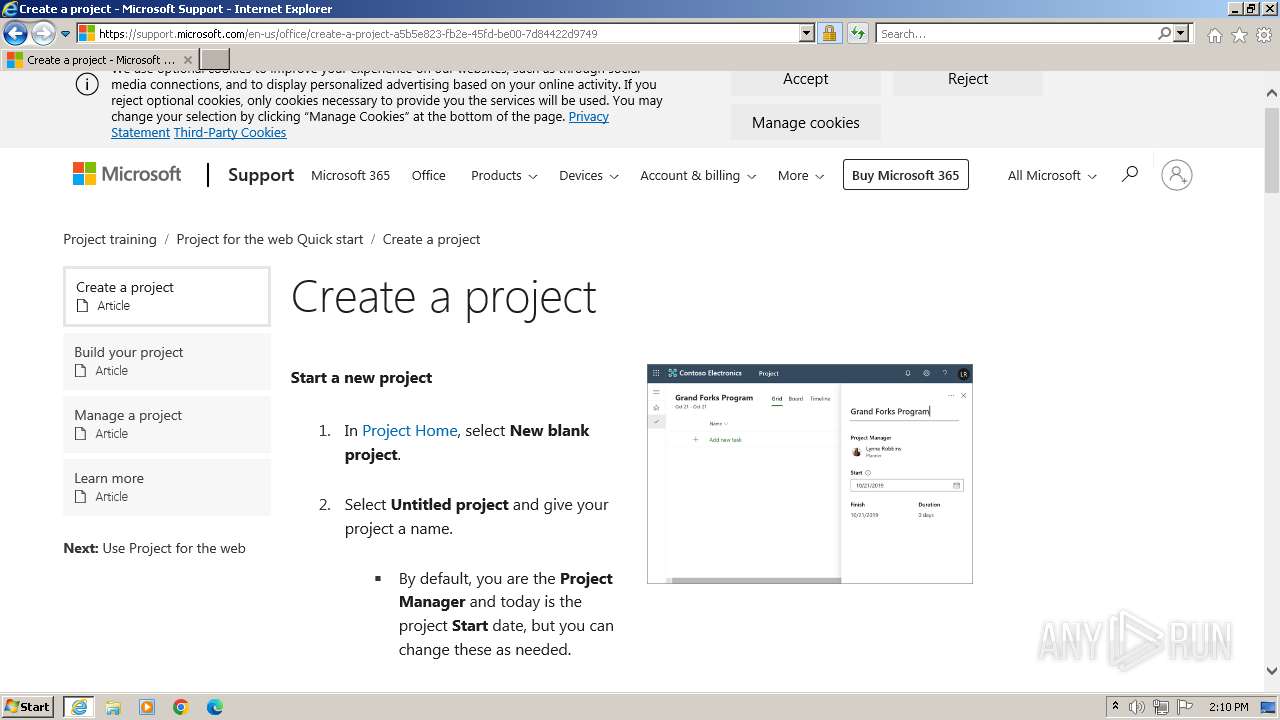Open the Third-Party Cookies link
The height and width of the screenshot is (720, 1280).
[x=230, y=132]
